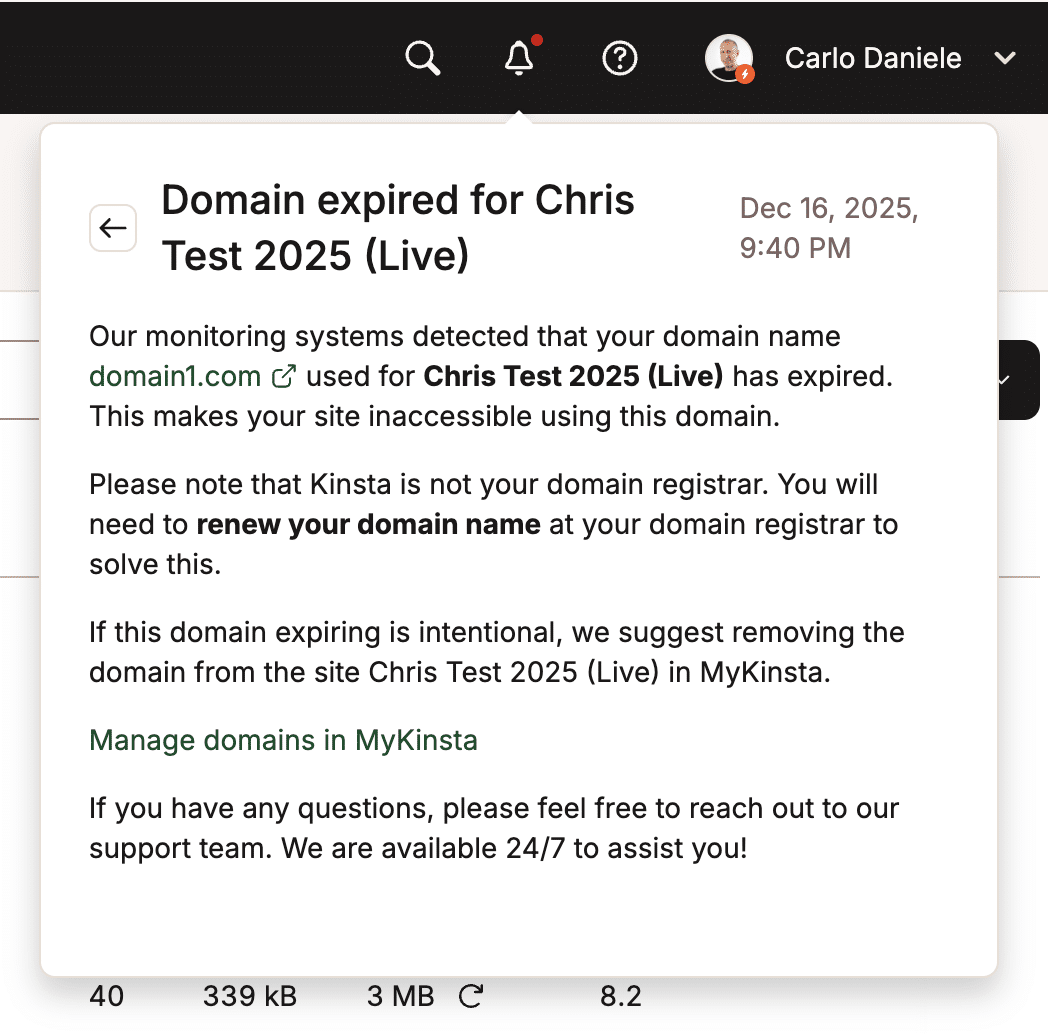
Task: Visit the domain1.com link
Action: tap(176, 377)
